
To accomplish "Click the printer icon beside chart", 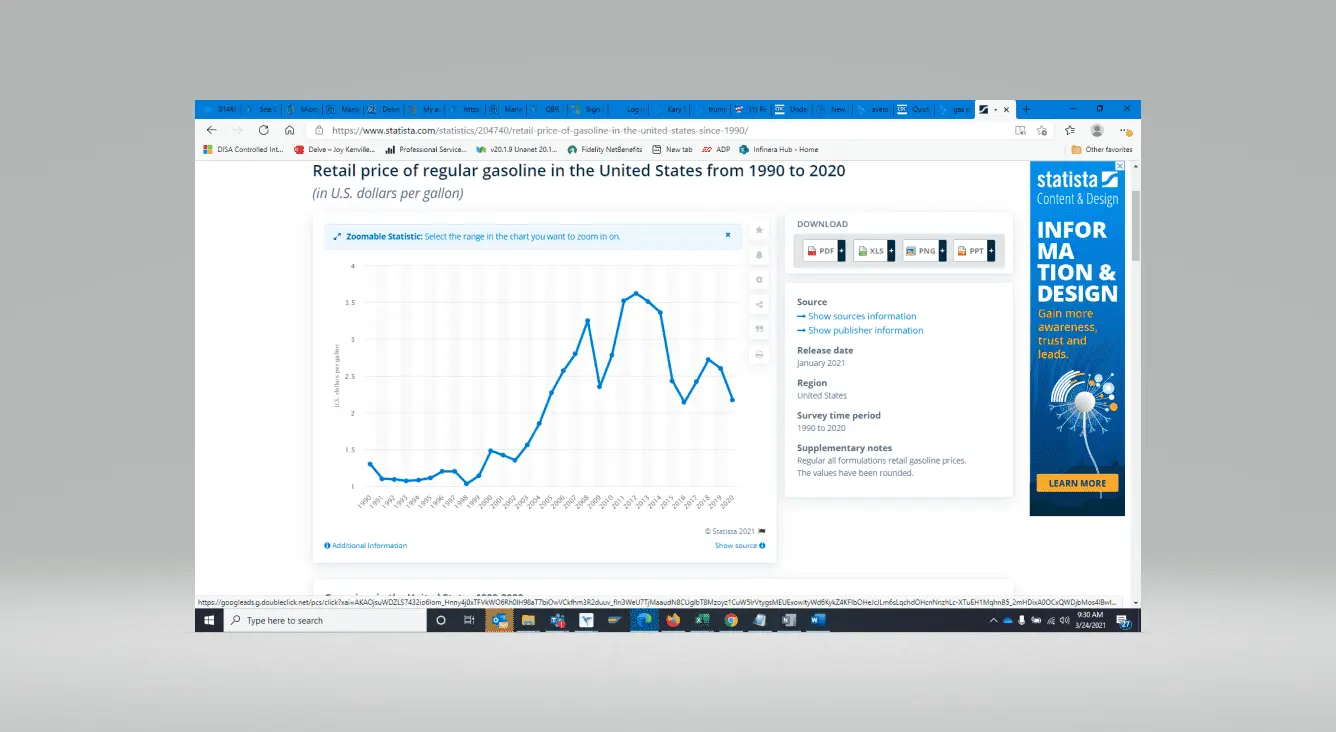I will pyautogui.click(x=759, y=354).
